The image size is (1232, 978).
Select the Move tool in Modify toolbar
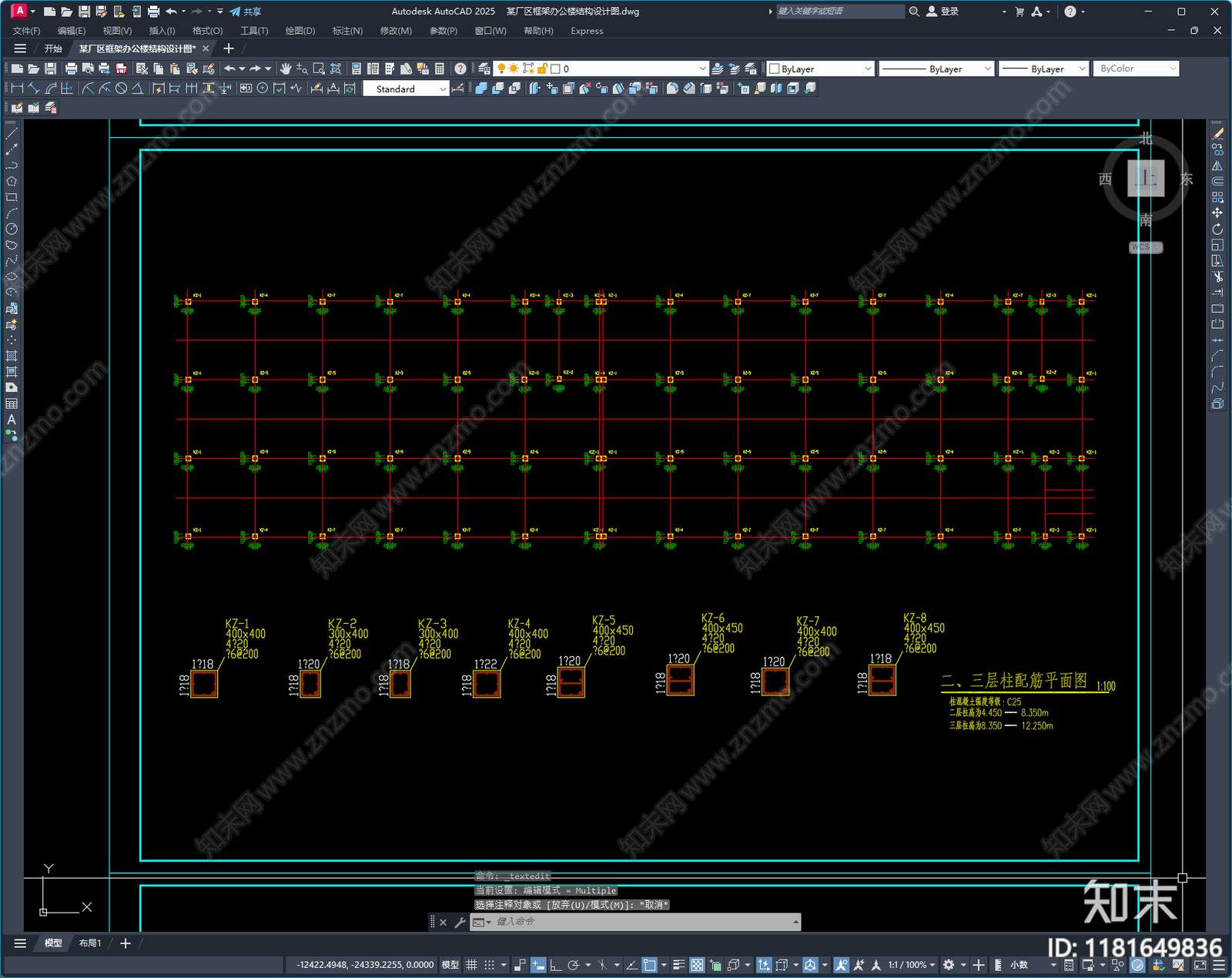pos(1217,213)
